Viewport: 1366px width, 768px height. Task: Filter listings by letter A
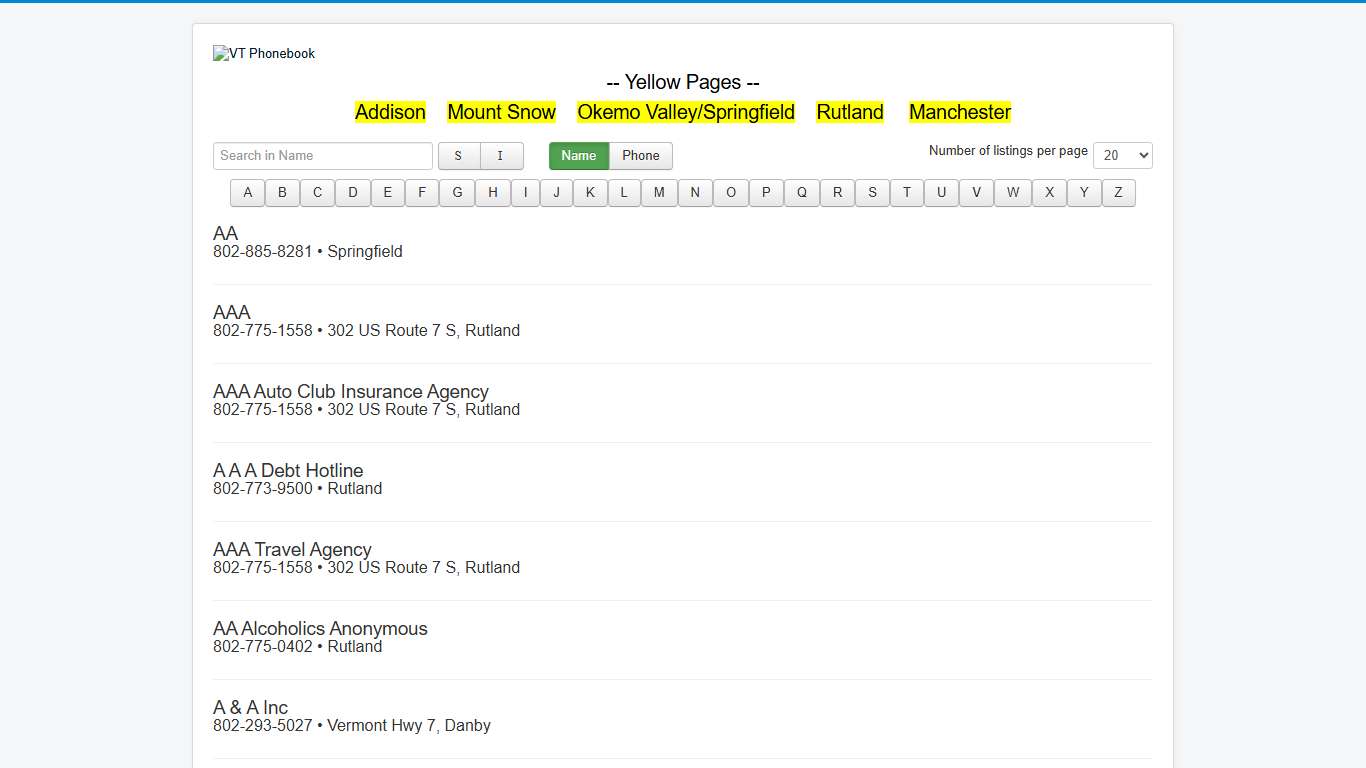pos(247,193)
